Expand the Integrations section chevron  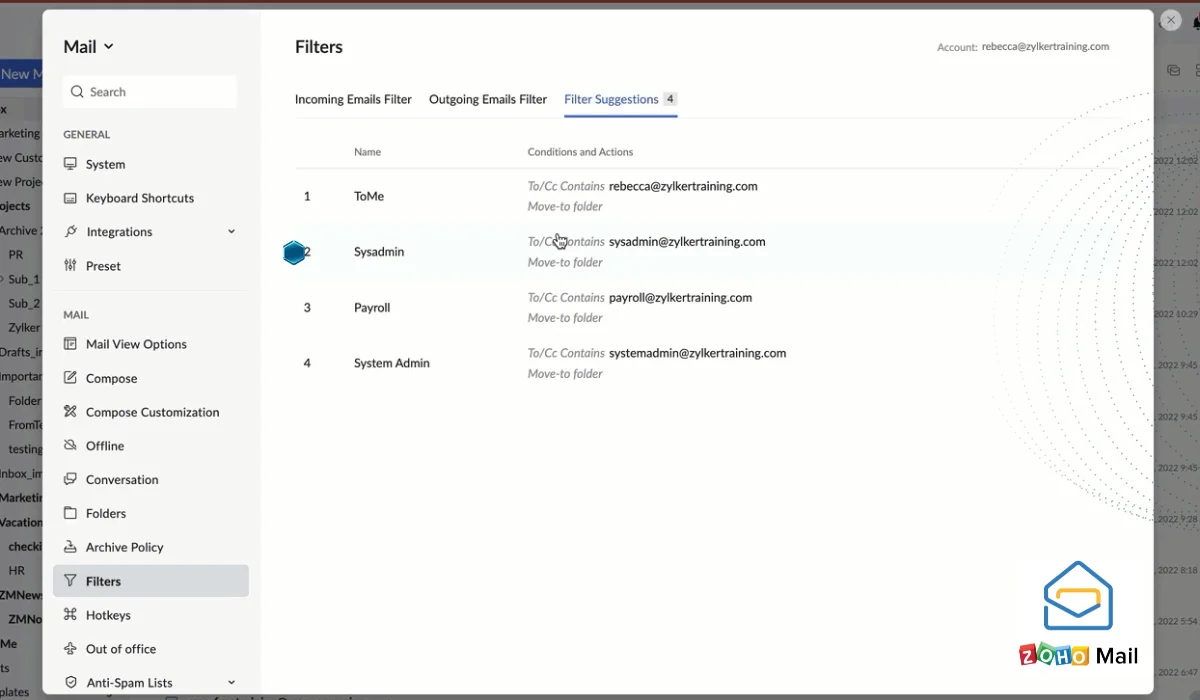tap(231, 232)
